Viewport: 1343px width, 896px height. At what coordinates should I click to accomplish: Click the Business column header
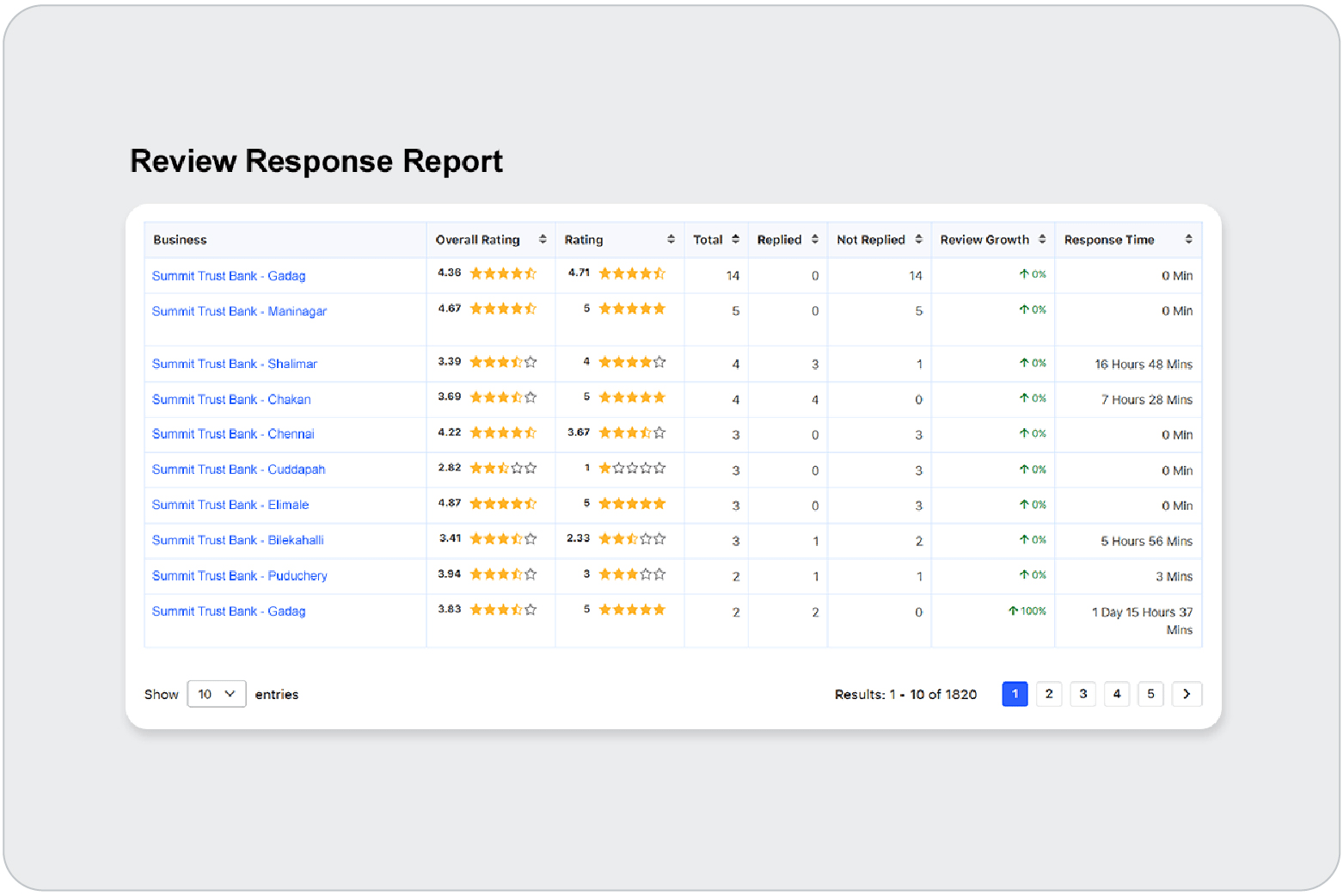click(180, 240)
